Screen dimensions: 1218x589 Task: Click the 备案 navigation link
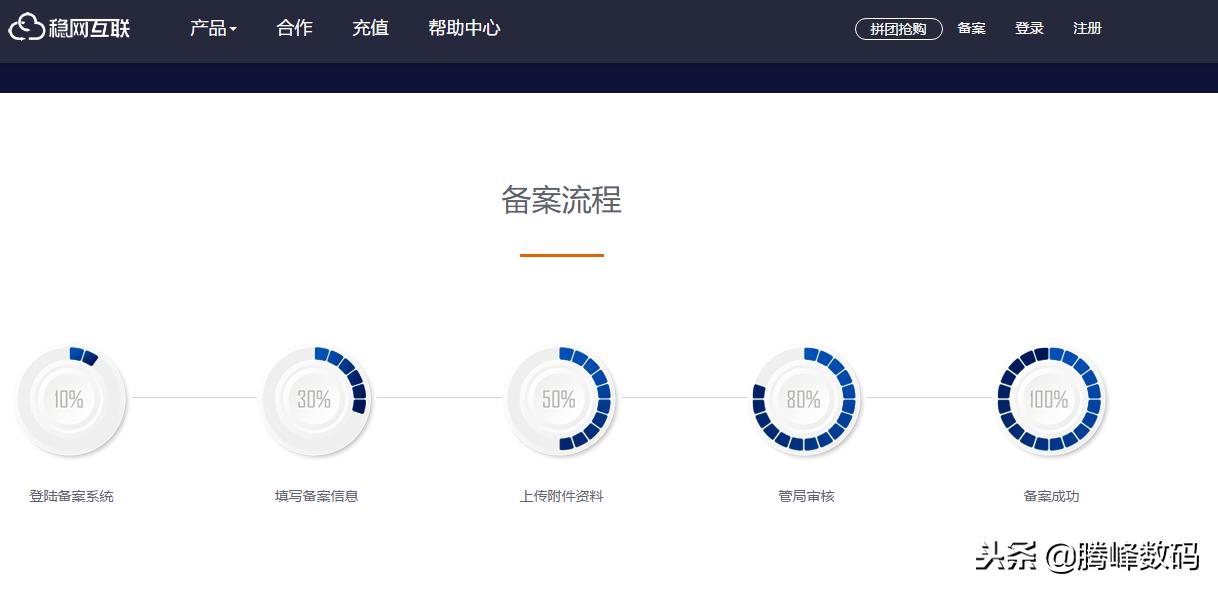[x=970, y=29]
